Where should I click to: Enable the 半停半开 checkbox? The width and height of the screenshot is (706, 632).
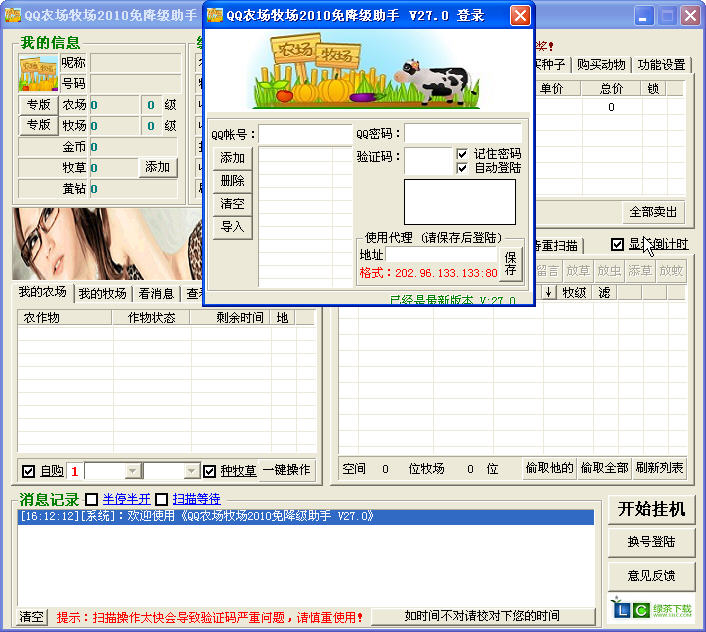[92, 499]
